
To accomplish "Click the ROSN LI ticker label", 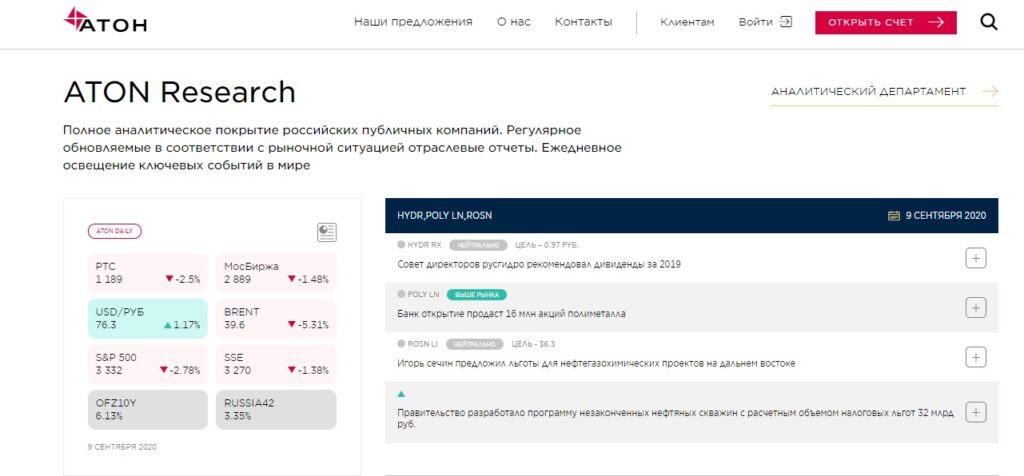I will pyautogui.click(x=423, y=344).
